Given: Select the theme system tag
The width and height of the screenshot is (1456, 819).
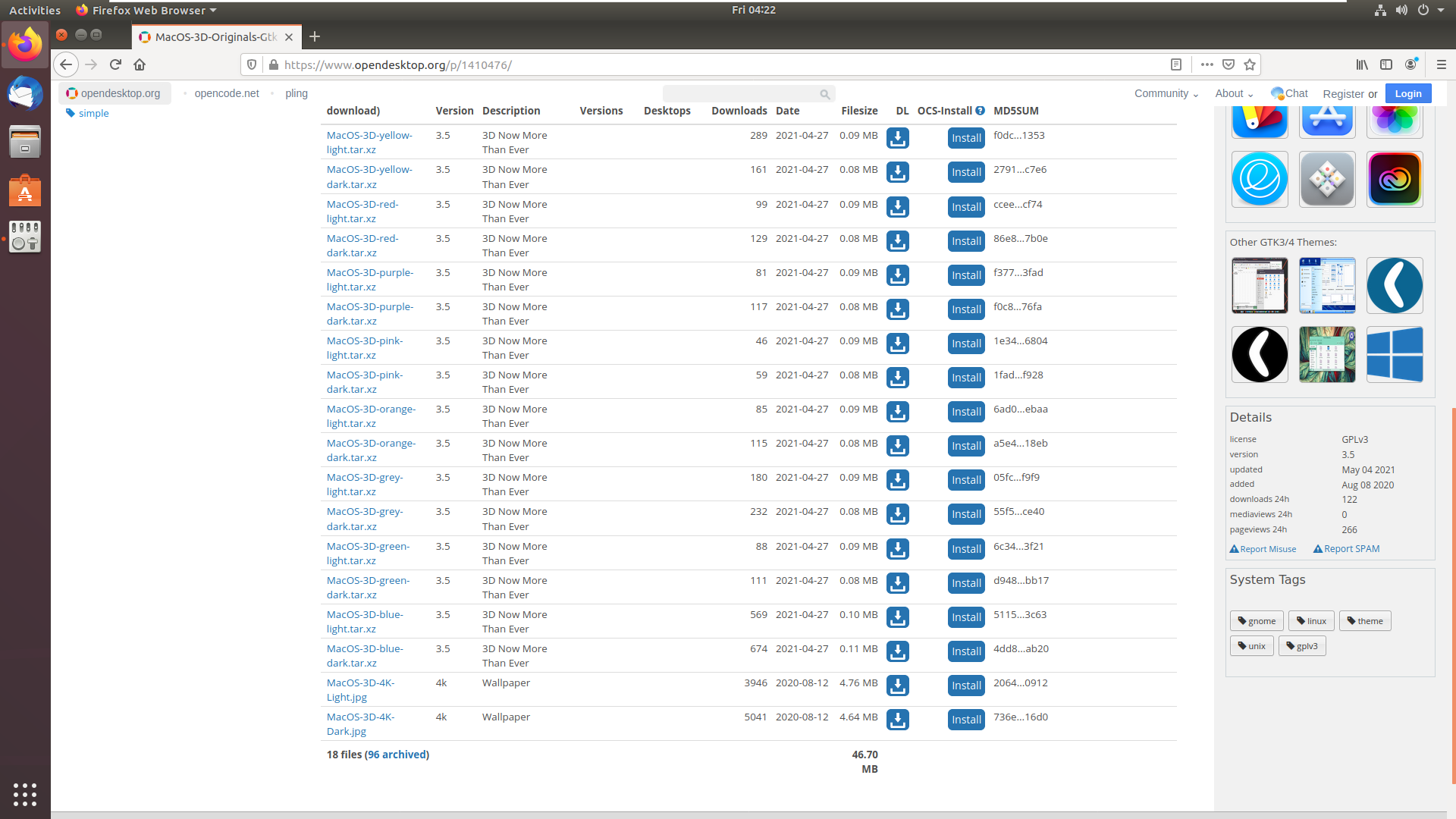Looking at the screenshot, I should point(1365,621).
